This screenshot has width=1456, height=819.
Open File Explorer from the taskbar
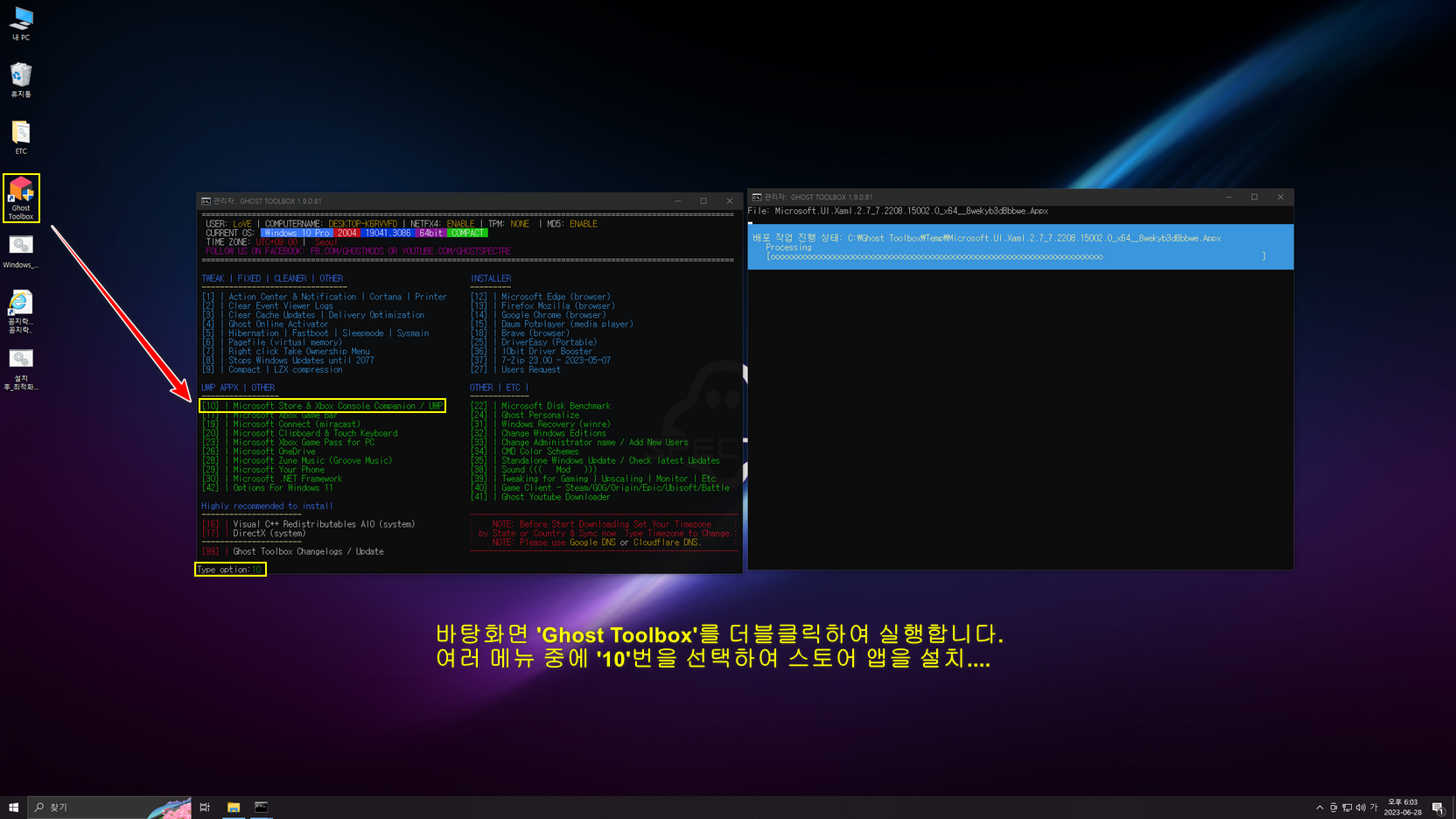coord(234,807)
